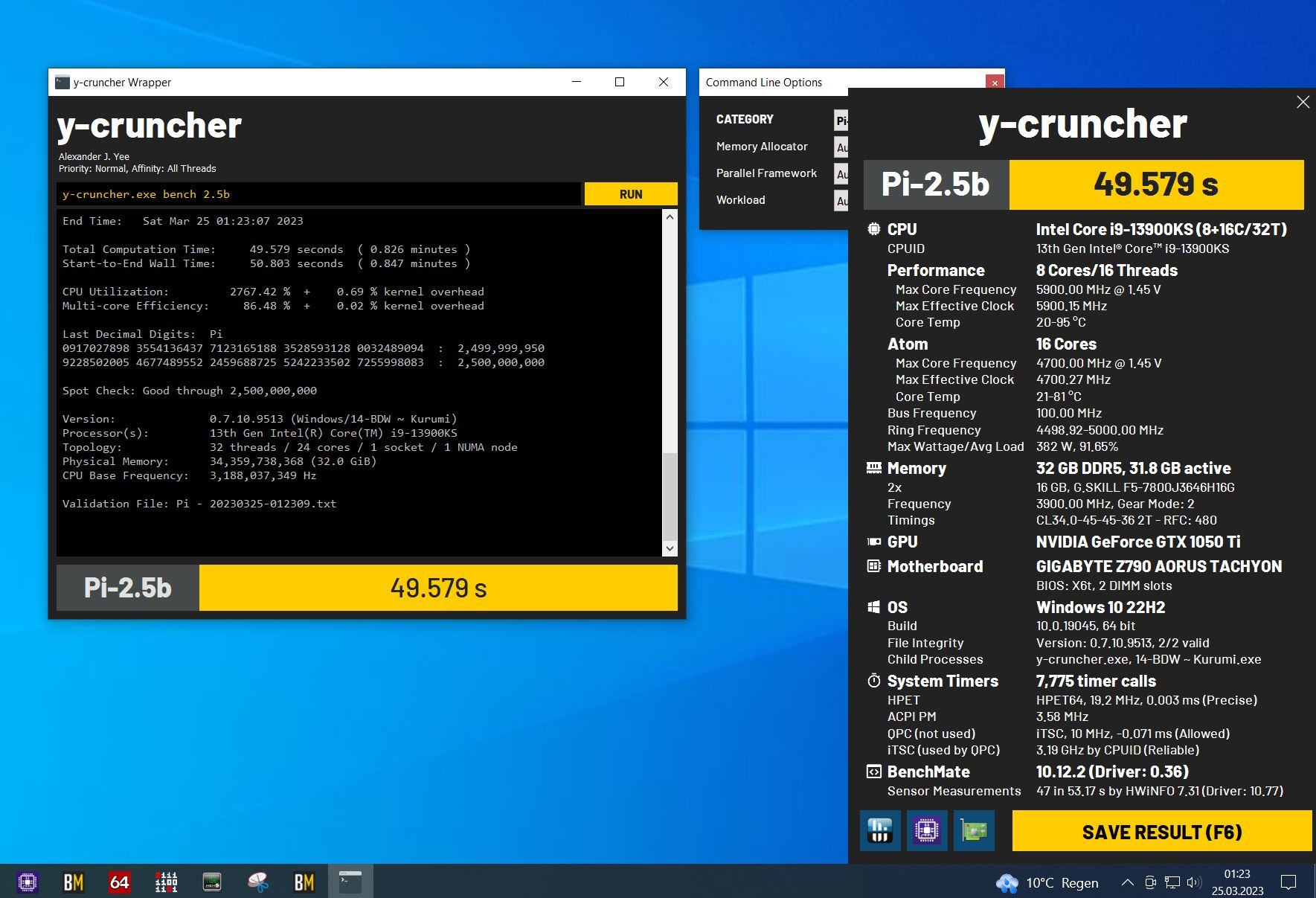
Task: Click the volume speaker tray icon
Action: (1194, 882)
